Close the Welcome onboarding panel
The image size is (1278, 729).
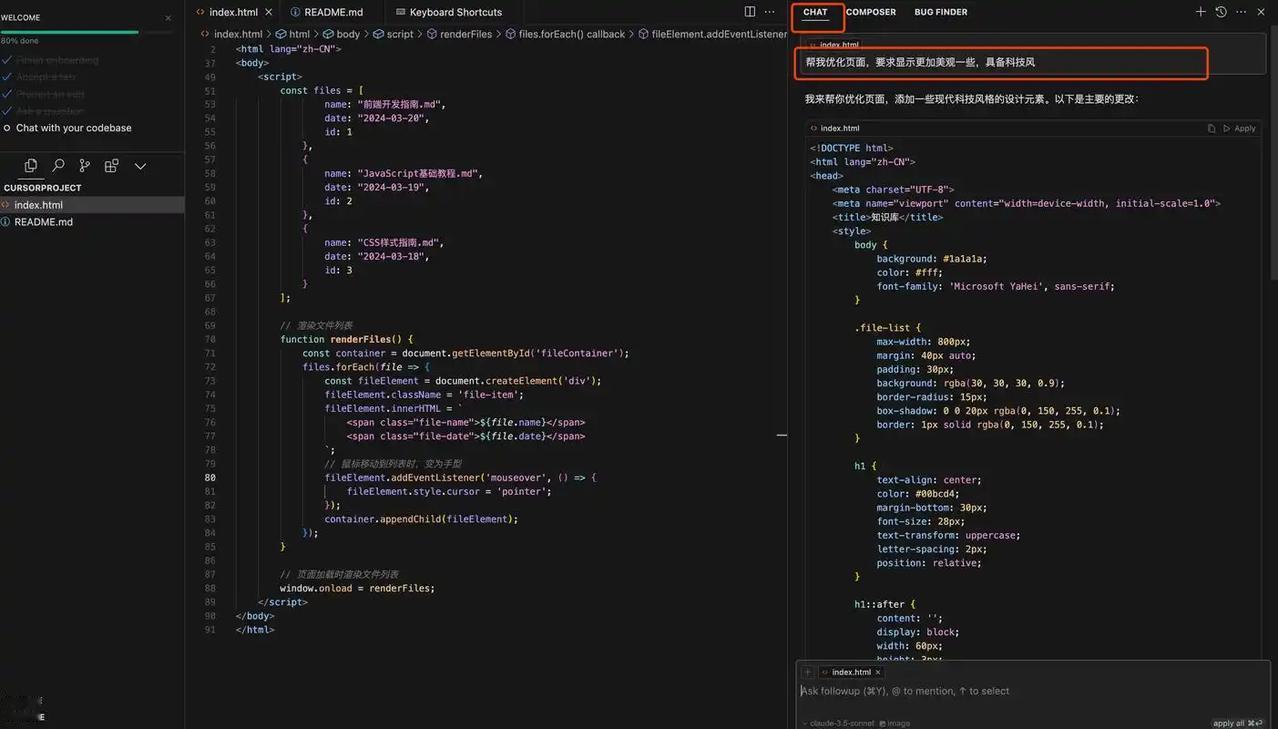(x=168, y=18)
